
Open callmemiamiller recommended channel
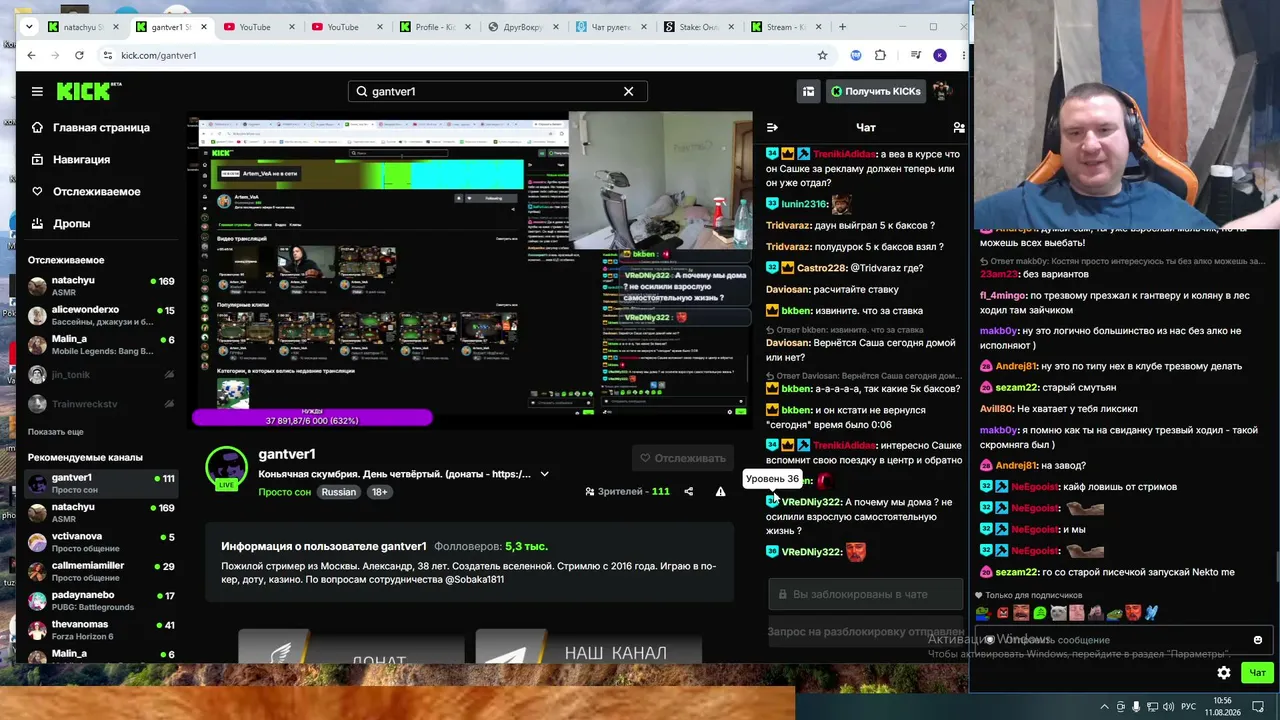100,572
